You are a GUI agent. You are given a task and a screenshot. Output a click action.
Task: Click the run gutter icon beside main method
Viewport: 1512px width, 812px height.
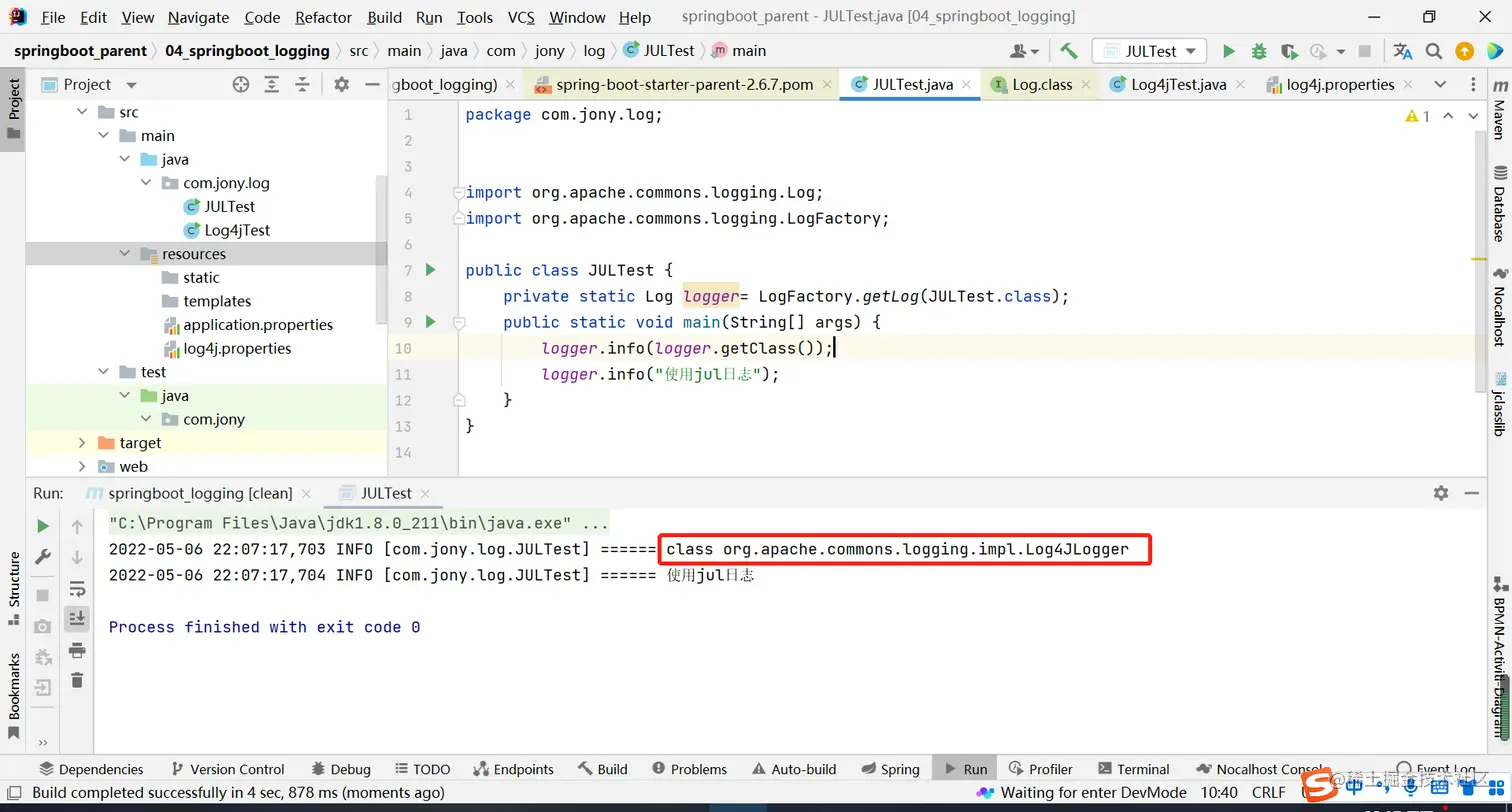click(431, 322)
